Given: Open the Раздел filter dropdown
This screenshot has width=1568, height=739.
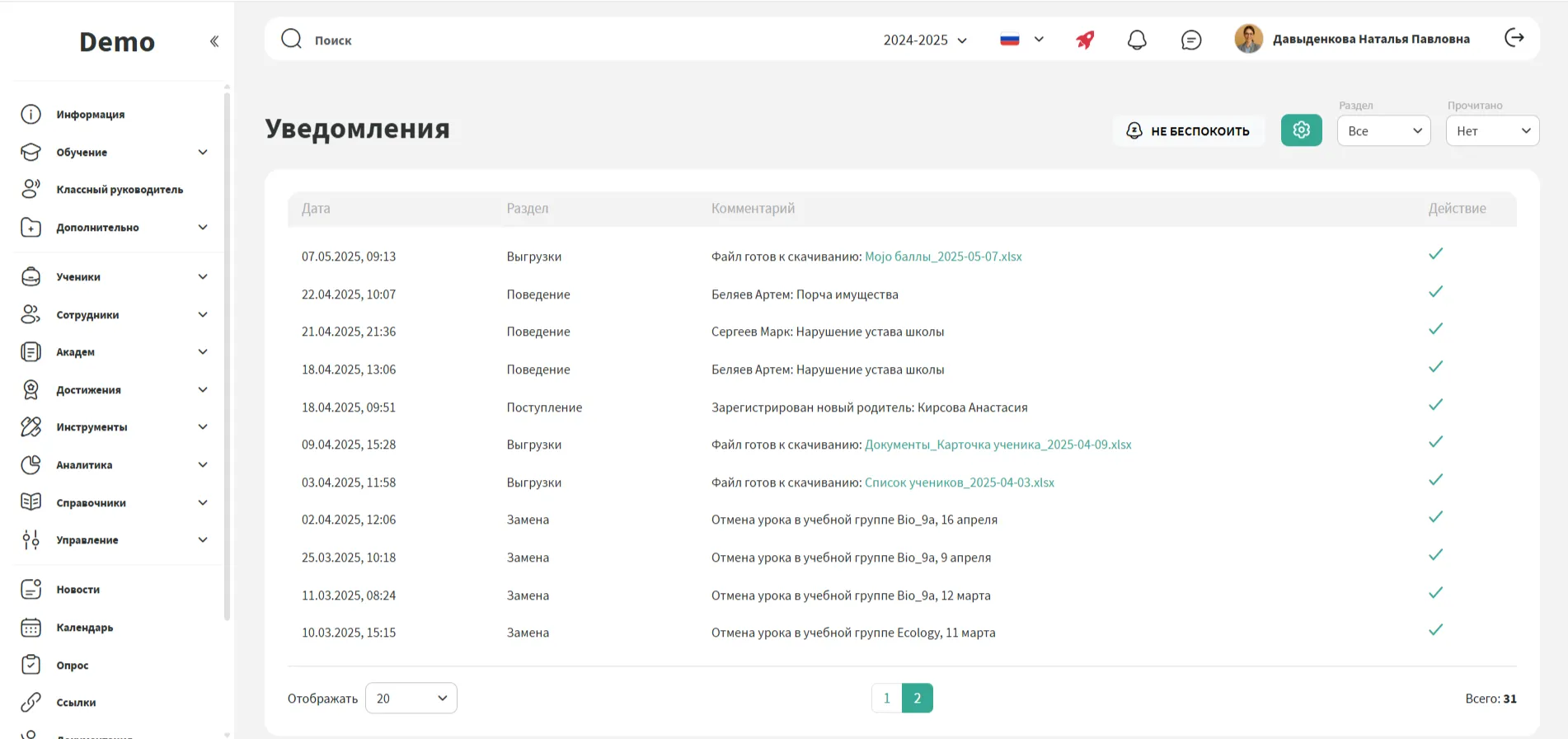Looking at the screenshot, I should tap(1383, 131).
